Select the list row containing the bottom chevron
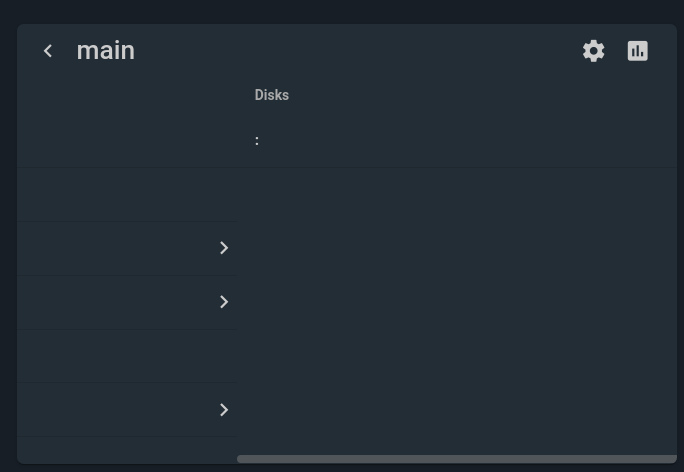 click(120, 410)
